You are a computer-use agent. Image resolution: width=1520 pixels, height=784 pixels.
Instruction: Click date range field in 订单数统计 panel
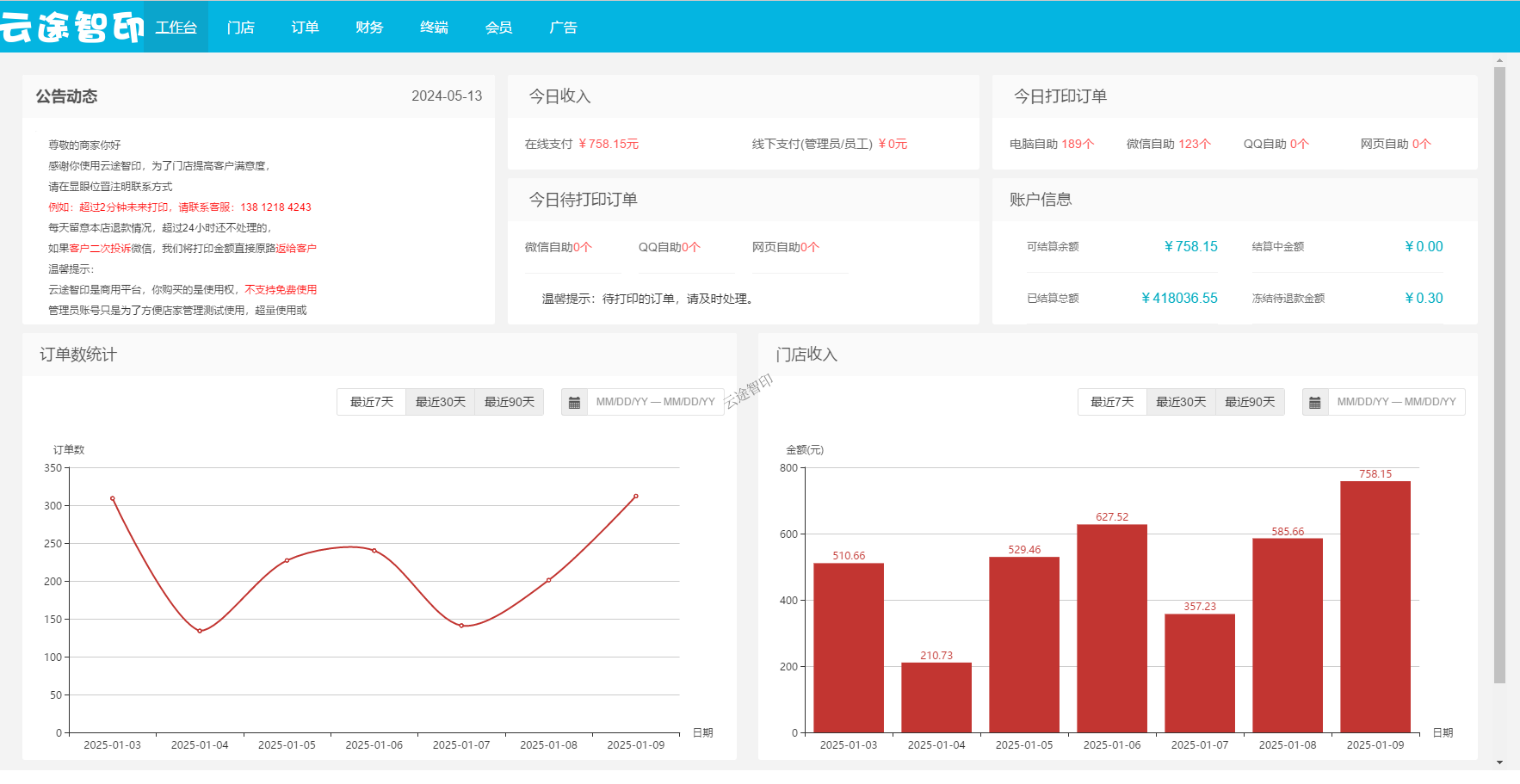(x=656, y=402)
